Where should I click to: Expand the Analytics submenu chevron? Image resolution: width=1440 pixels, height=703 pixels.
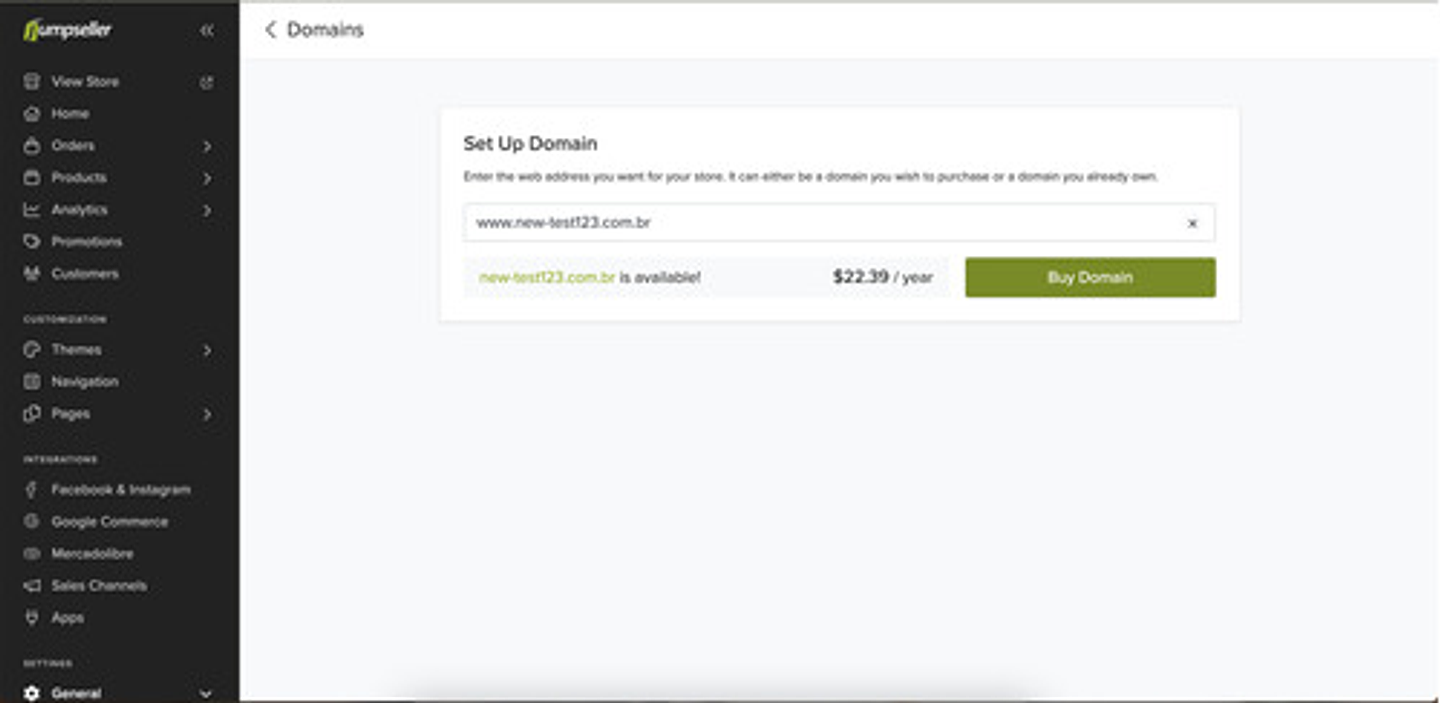tap(207, 210)
